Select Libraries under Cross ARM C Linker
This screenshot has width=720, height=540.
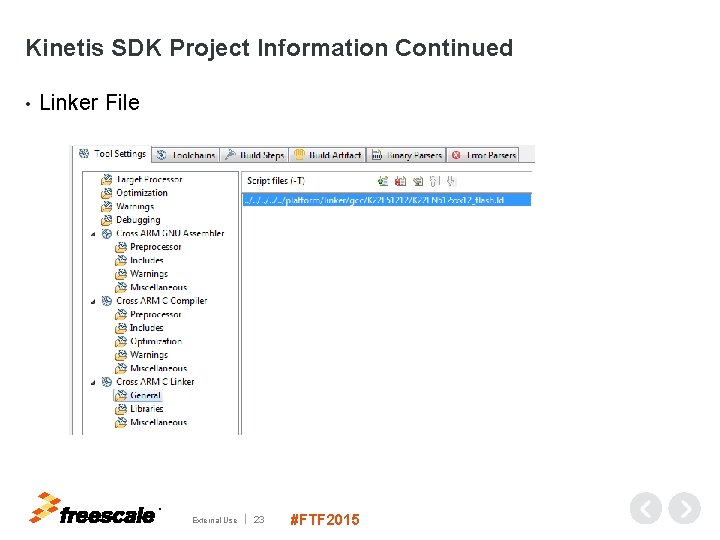pos(140,409)
